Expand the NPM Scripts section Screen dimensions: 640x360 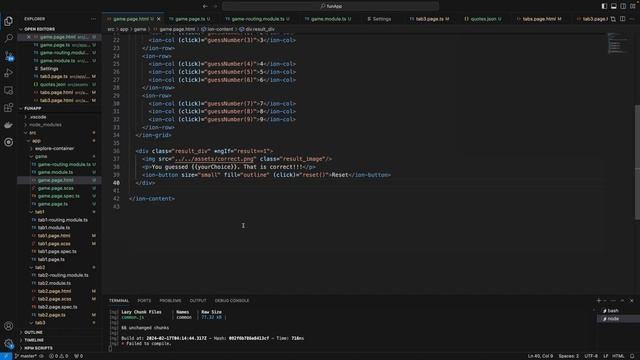point(59,348)
